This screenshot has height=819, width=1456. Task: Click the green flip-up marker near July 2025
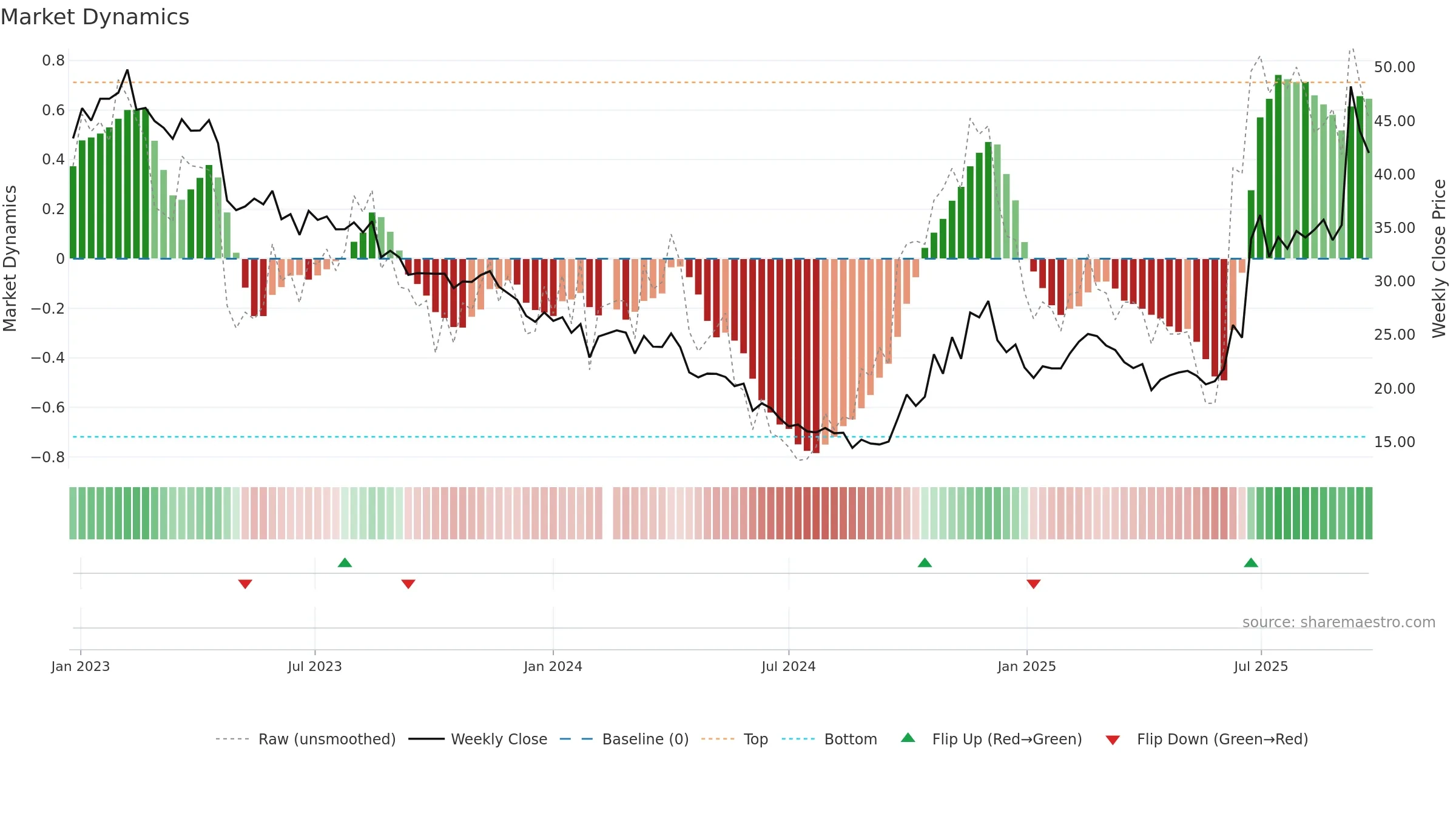(1251, 562)
